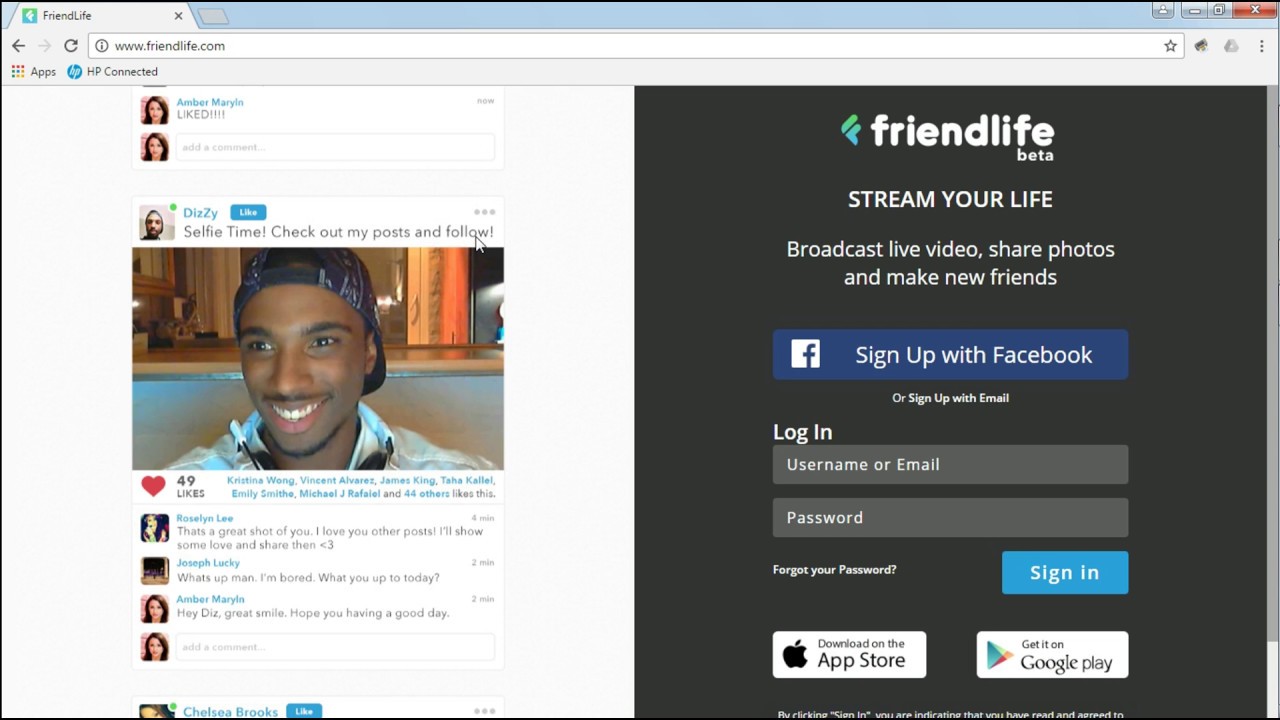This screenshot has height=720, width=1280.
Task: Open Joseph Lucky's commenter avatar
Action: pyautogui.click(x=155, y=571)
